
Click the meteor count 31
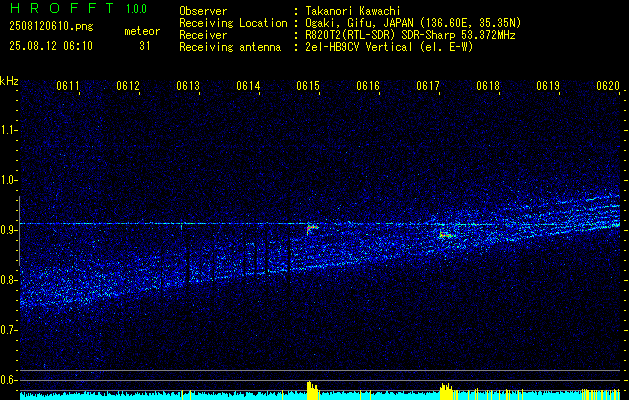(x=145, y=46)
